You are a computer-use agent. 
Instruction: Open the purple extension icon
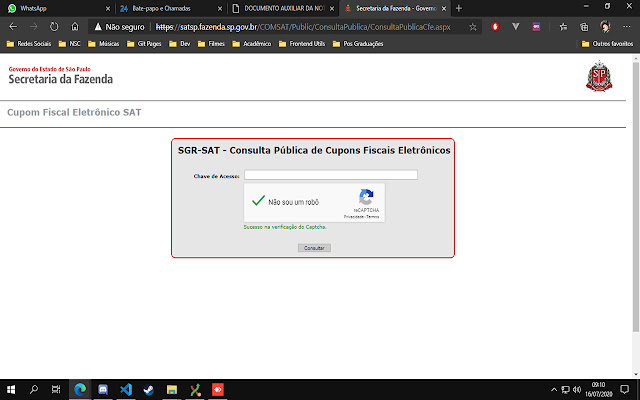click(x=536, y=27)
